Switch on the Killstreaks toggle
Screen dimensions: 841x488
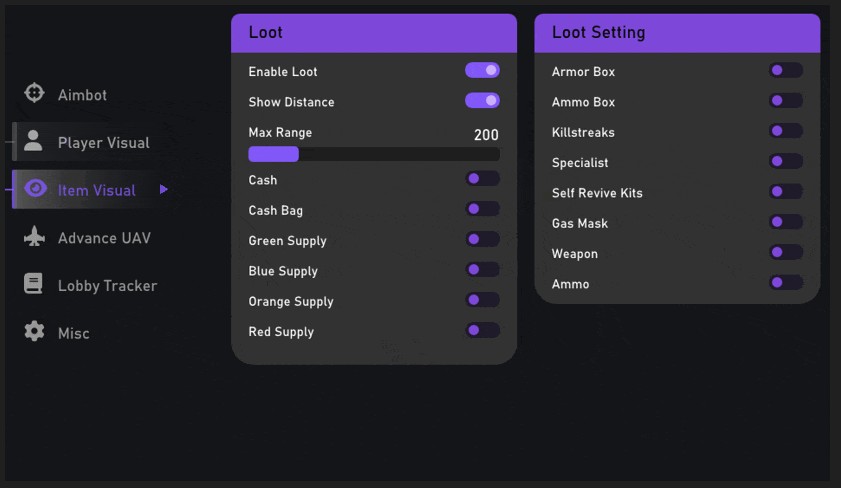[x=786, y=131]
